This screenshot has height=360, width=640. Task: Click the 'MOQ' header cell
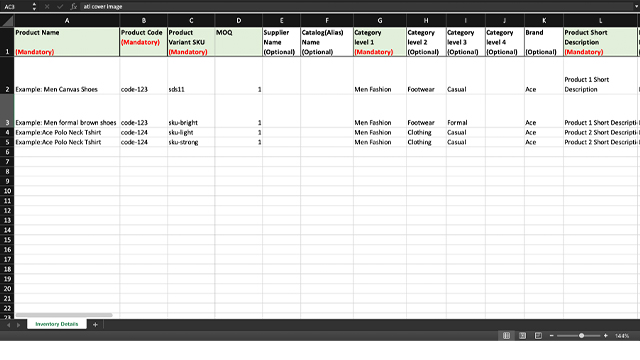[x=239, y=42]
